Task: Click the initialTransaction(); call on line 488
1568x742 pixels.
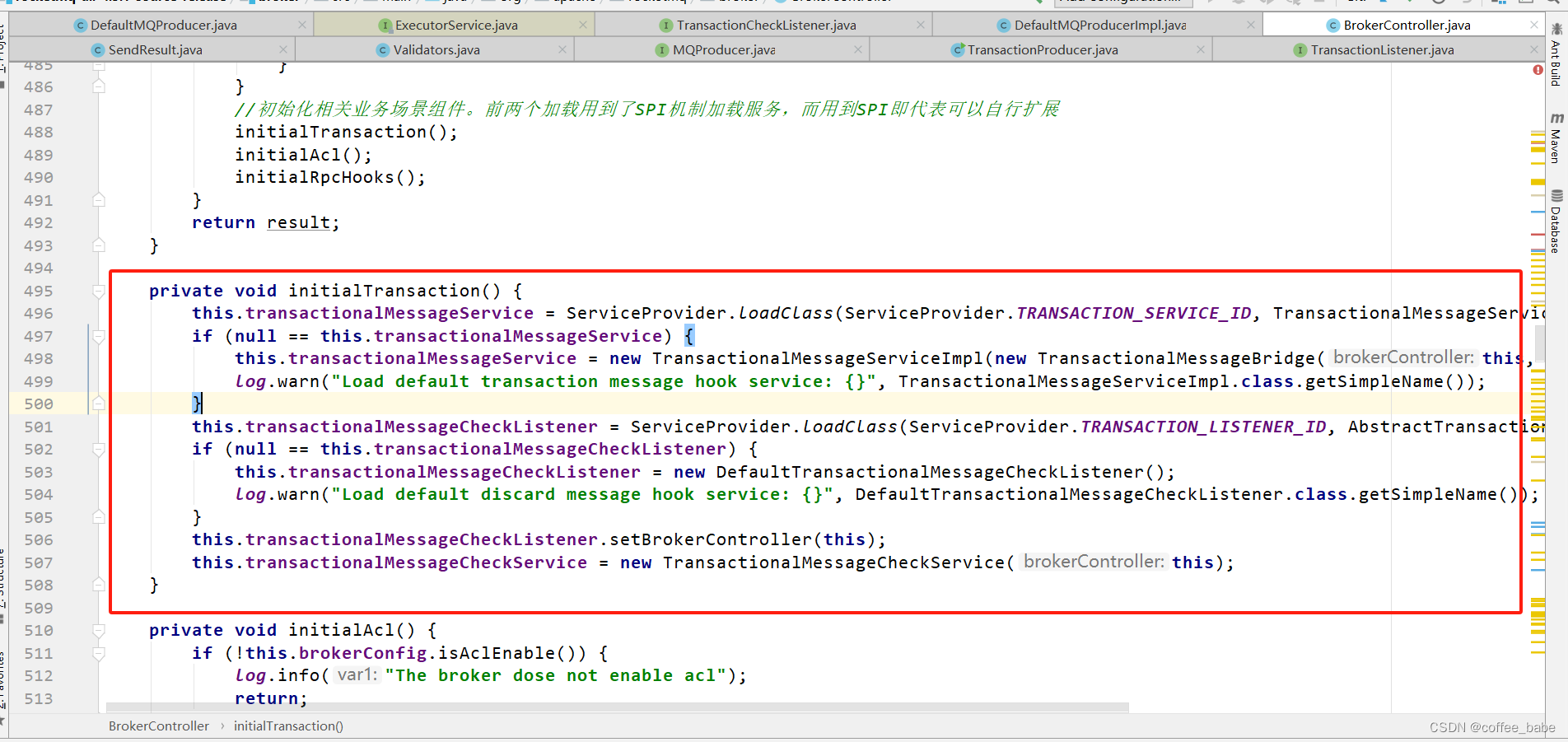Action: pyautogui.click(x=346, y=133)
